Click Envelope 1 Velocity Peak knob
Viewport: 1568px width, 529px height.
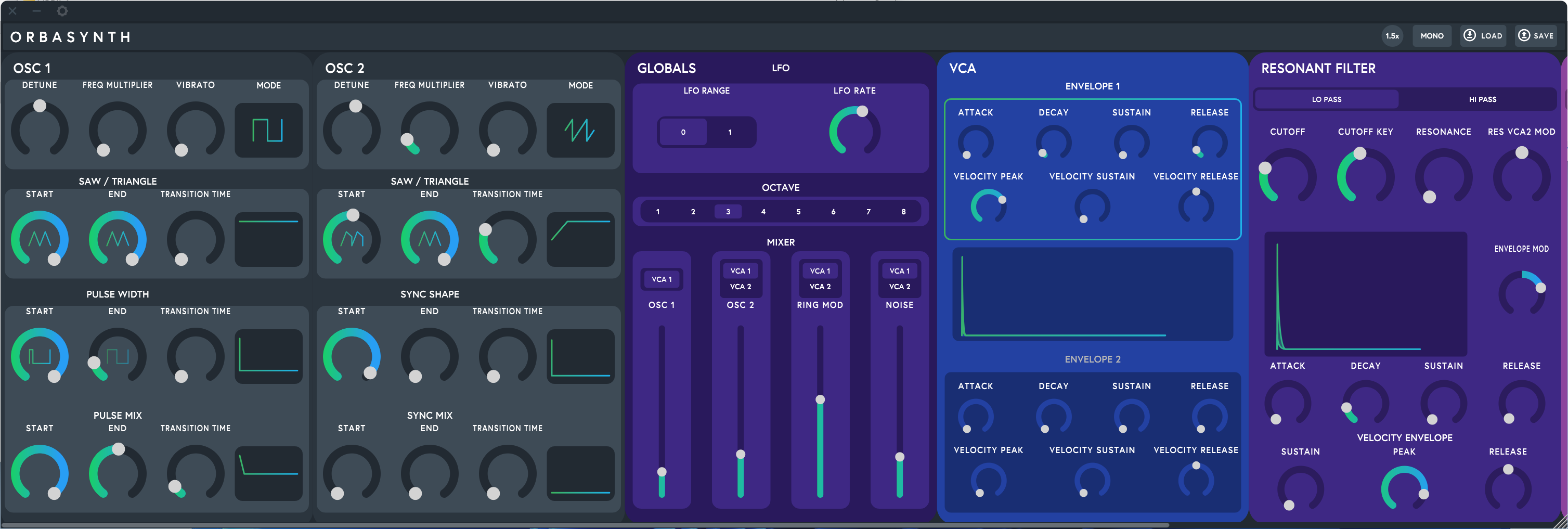989,207
